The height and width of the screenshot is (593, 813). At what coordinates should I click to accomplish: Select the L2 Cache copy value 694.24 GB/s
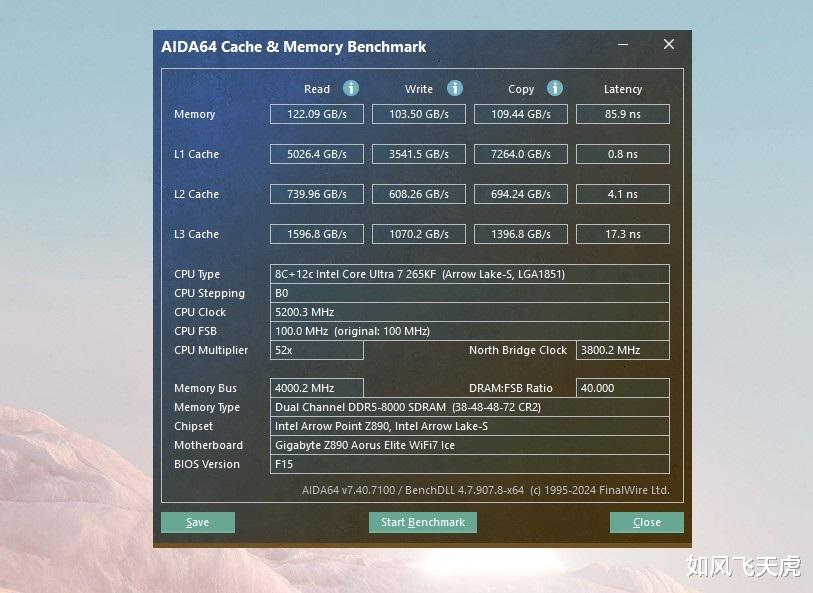(x=521, y=194)
